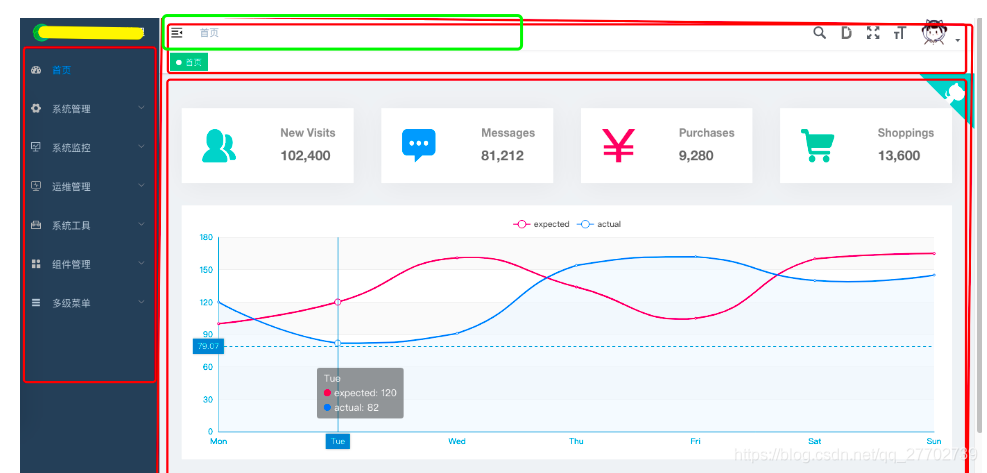Click the Purchases yen icon
This screenshot has height=473, width=987.
pyautogui.click(x=618, y=145)
